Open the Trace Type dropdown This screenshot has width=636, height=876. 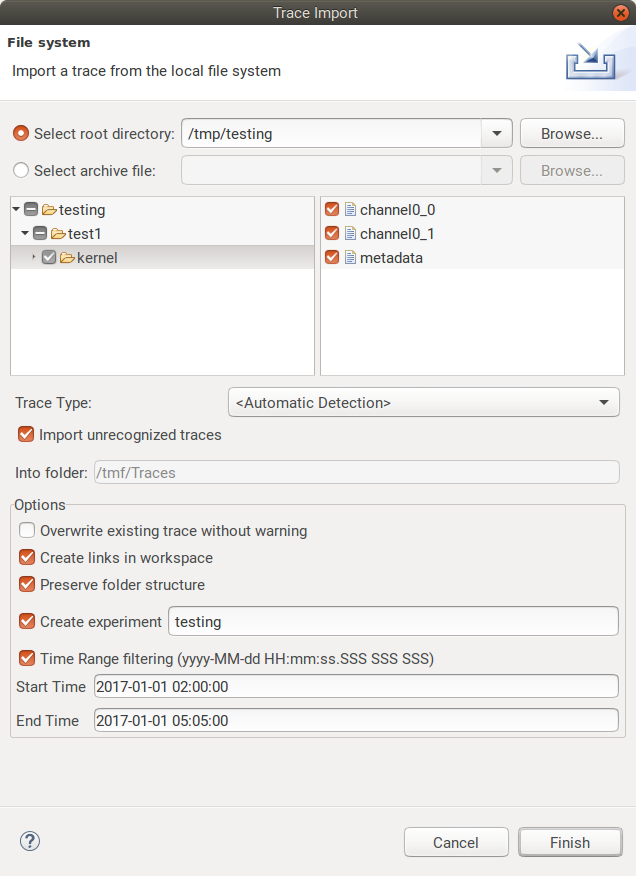606,402
